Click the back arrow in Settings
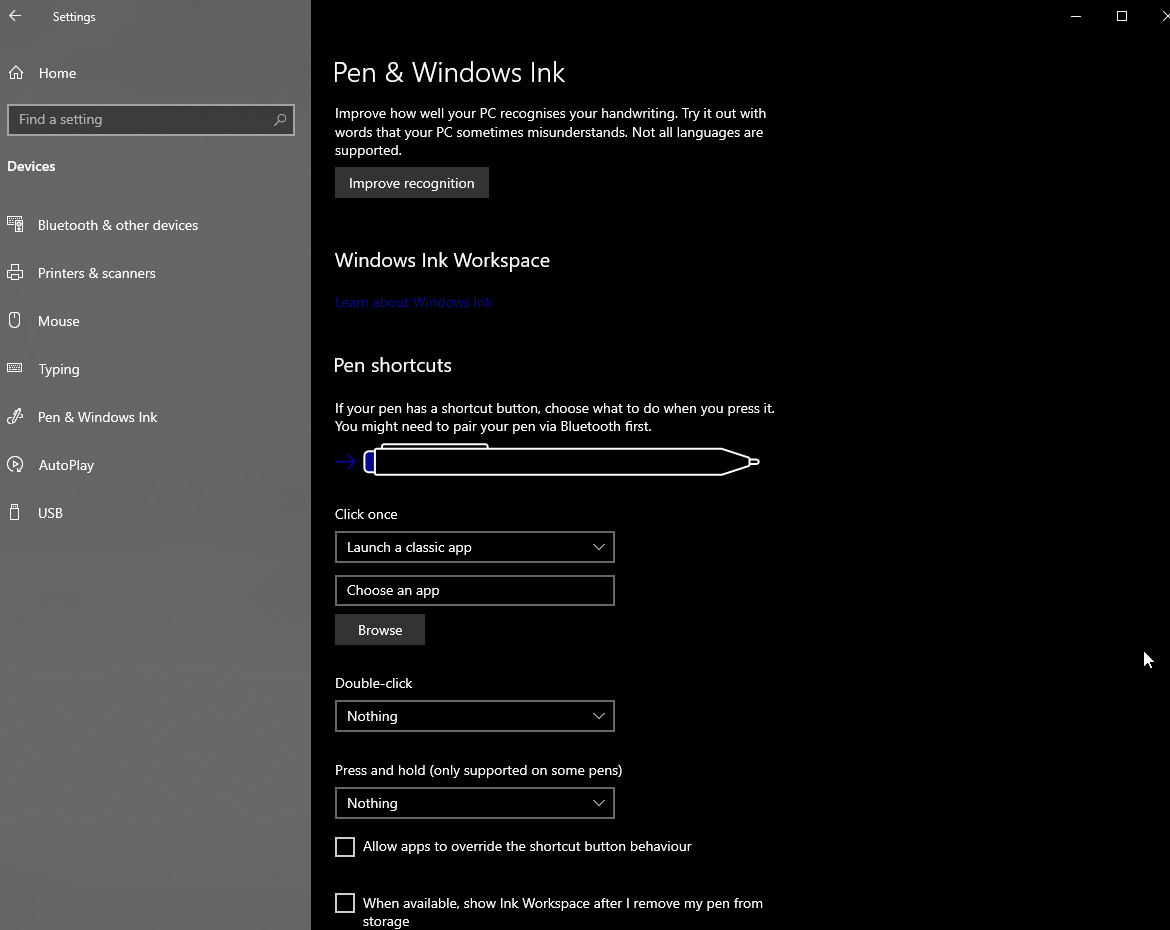This screenshot has width=1170, height=930. tap(15, 16)
